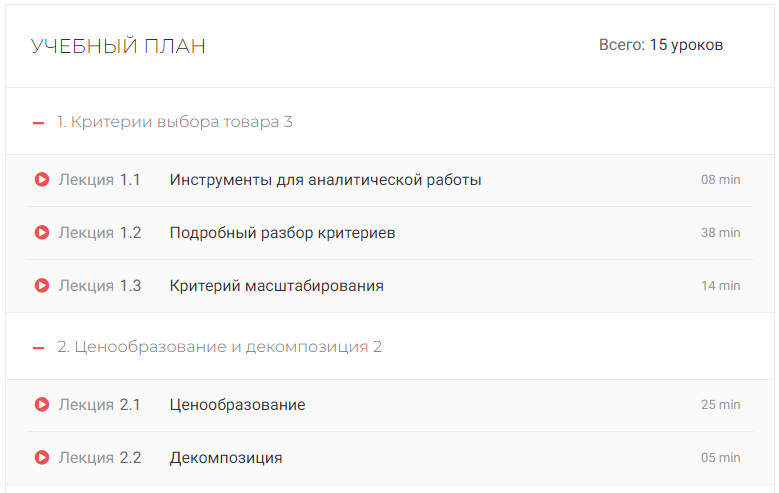The image size is (779, 493).
Task: Toggle the Критерии выбора товара section header
Action: [174, 122]
